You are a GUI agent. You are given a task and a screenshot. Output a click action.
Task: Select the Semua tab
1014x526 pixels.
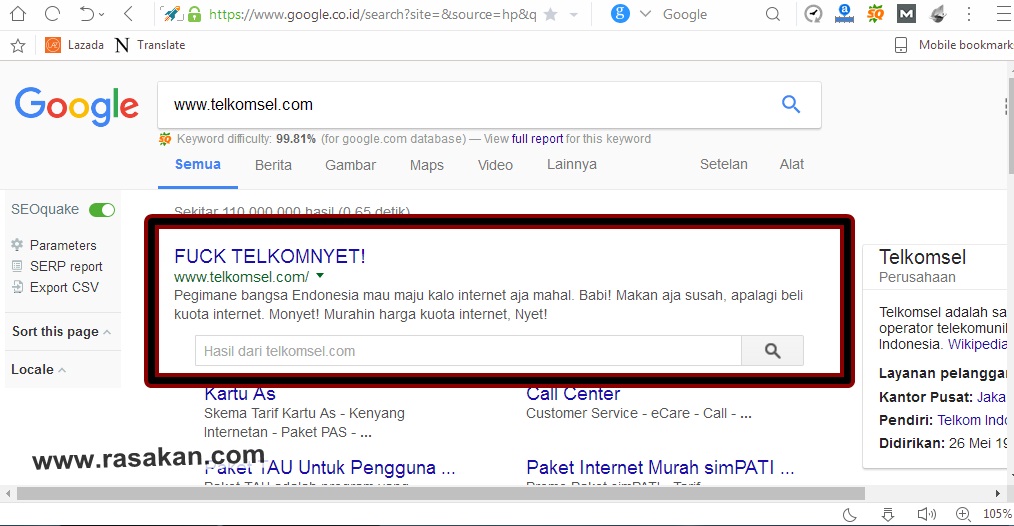[x=198, y=164]
